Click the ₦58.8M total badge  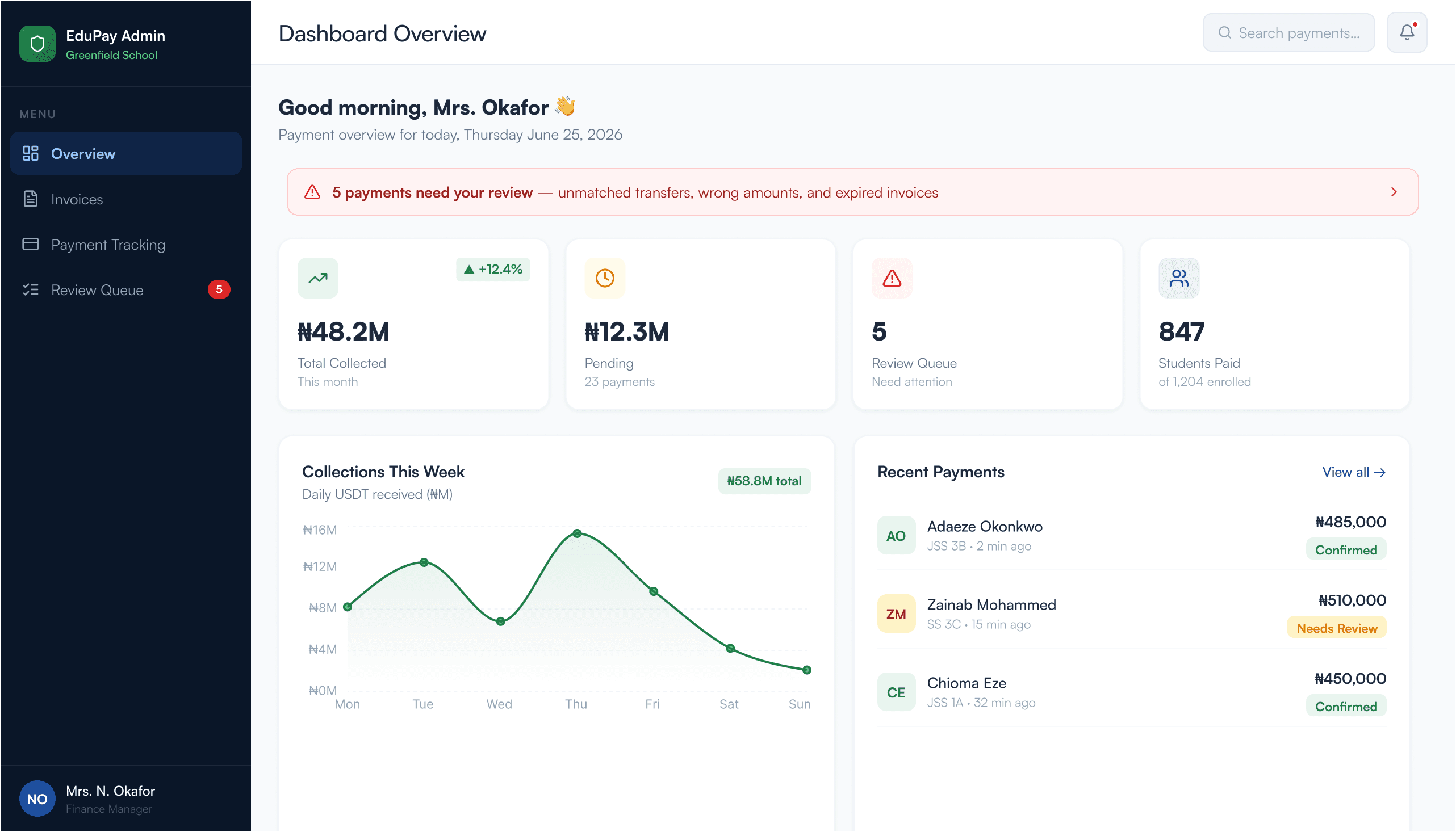click(x=765, y=481)
